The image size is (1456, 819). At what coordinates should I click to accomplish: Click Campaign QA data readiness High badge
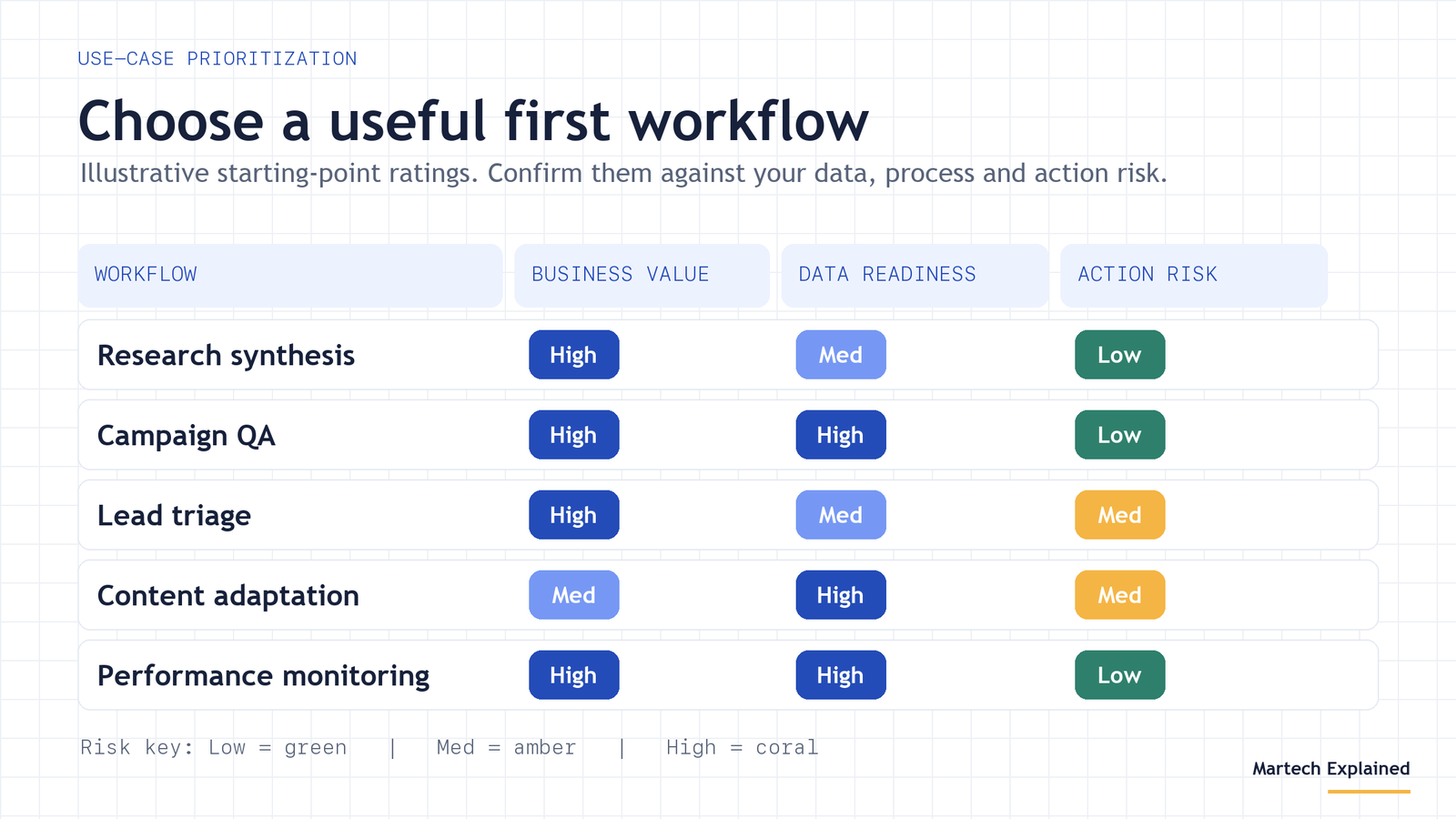point(841,435)
